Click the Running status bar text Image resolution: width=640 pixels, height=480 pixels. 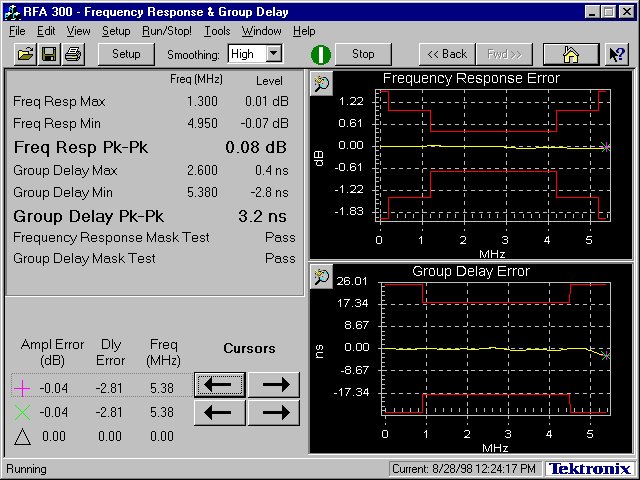[27, 469]
